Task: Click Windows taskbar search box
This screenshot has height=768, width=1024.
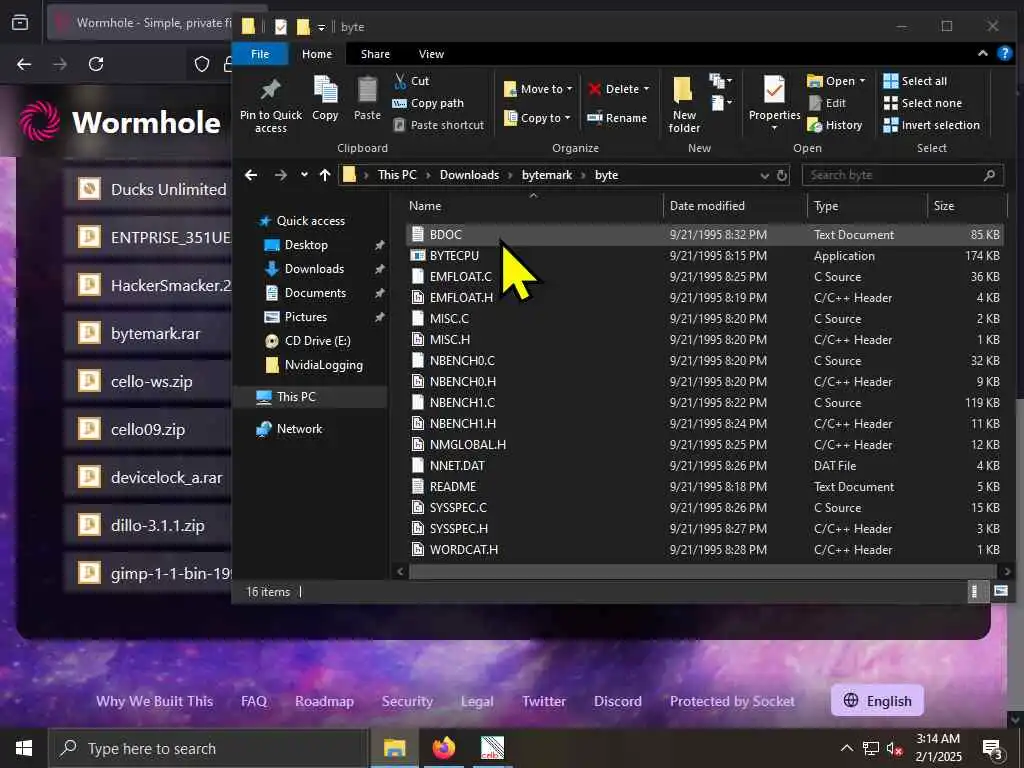Action: coord(208,748)
